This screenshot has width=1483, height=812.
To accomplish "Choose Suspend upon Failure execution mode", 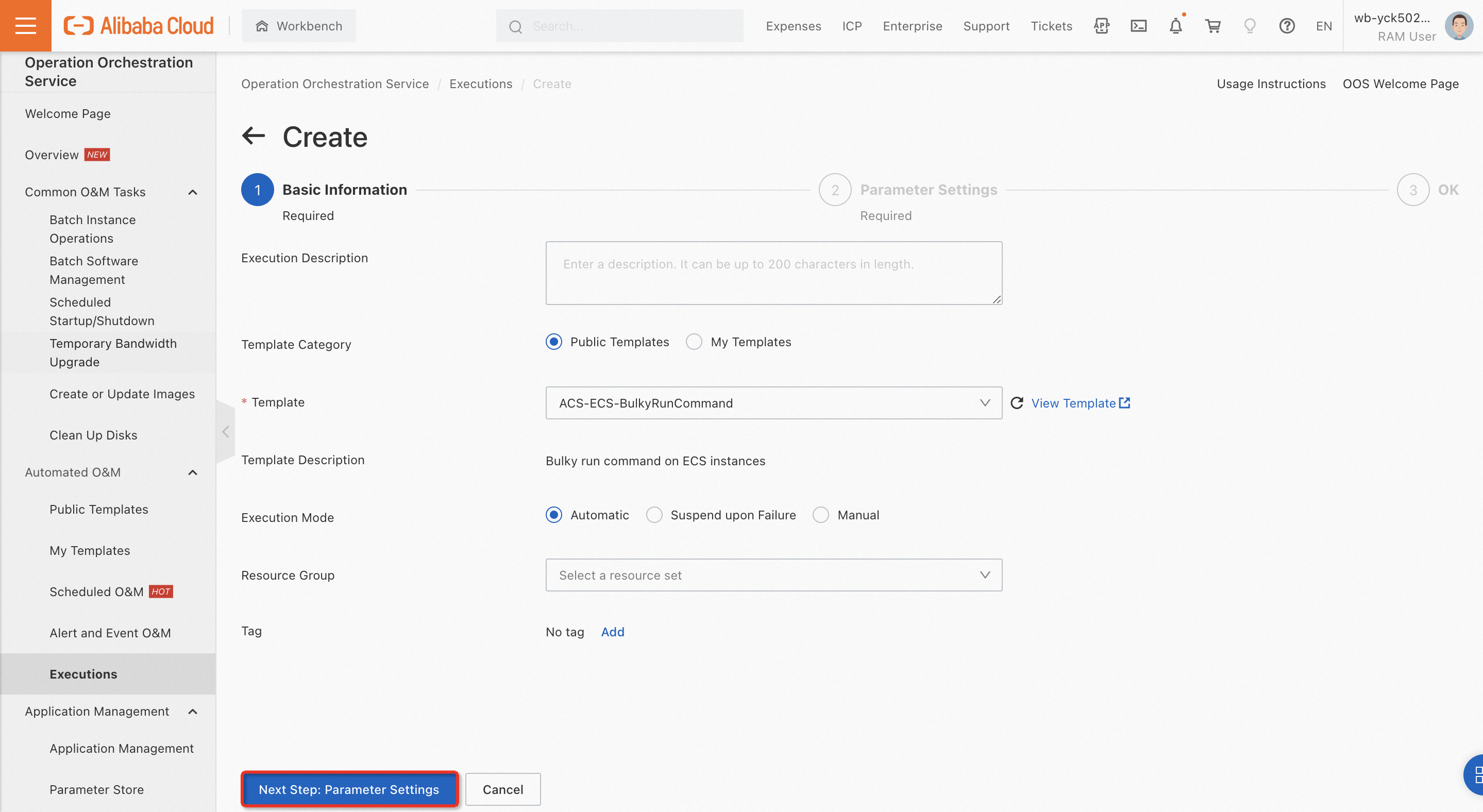I will click(654, 515).
